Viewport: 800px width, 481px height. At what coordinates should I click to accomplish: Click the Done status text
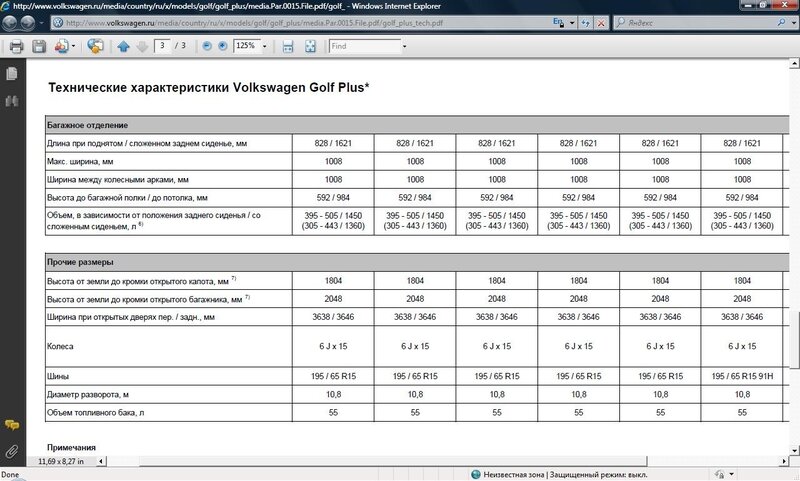(x=10, y=474)
